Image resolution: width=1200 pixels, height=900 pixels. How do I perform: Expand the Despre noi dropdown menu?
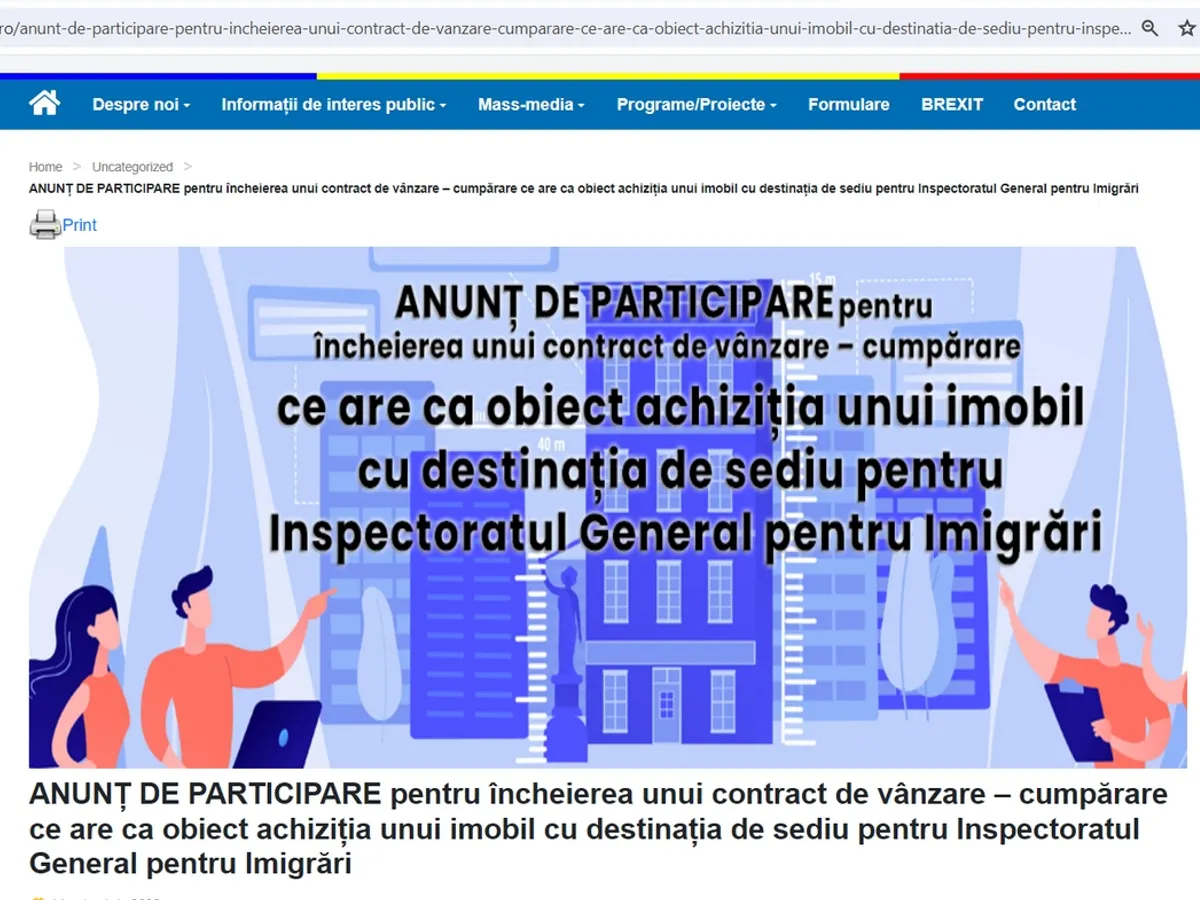(141, 104)
